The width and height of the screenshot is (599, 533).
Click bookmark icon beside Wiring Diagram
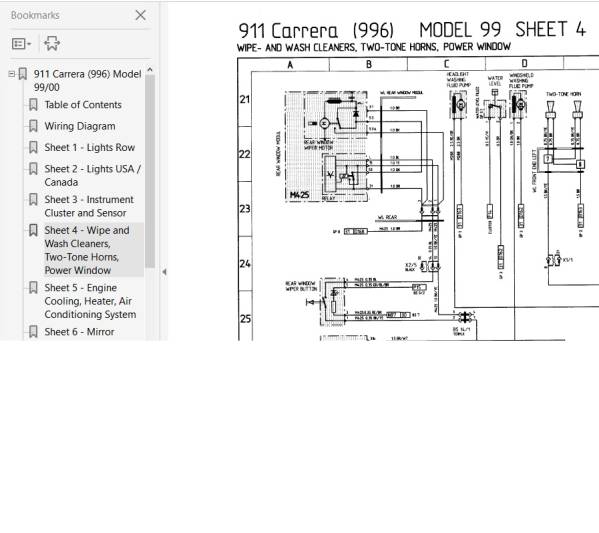pyautogui.click(x=33, y=126)
